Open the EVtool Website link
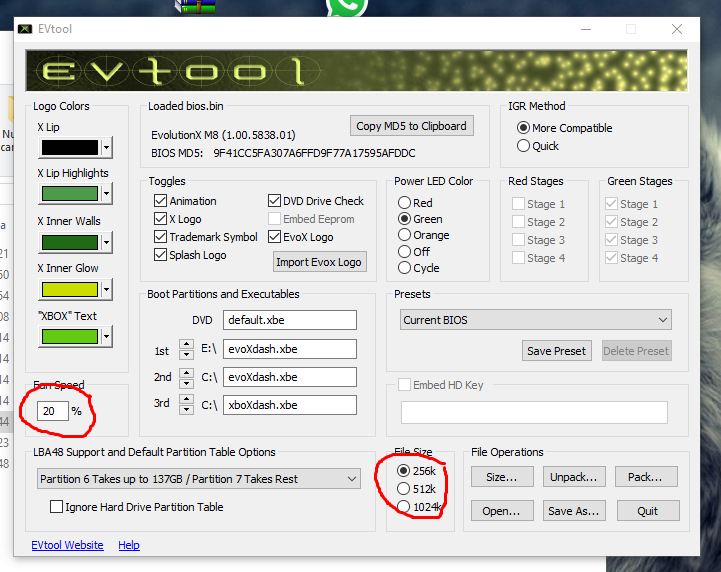The image size is (721, 572). click(68, 545)
